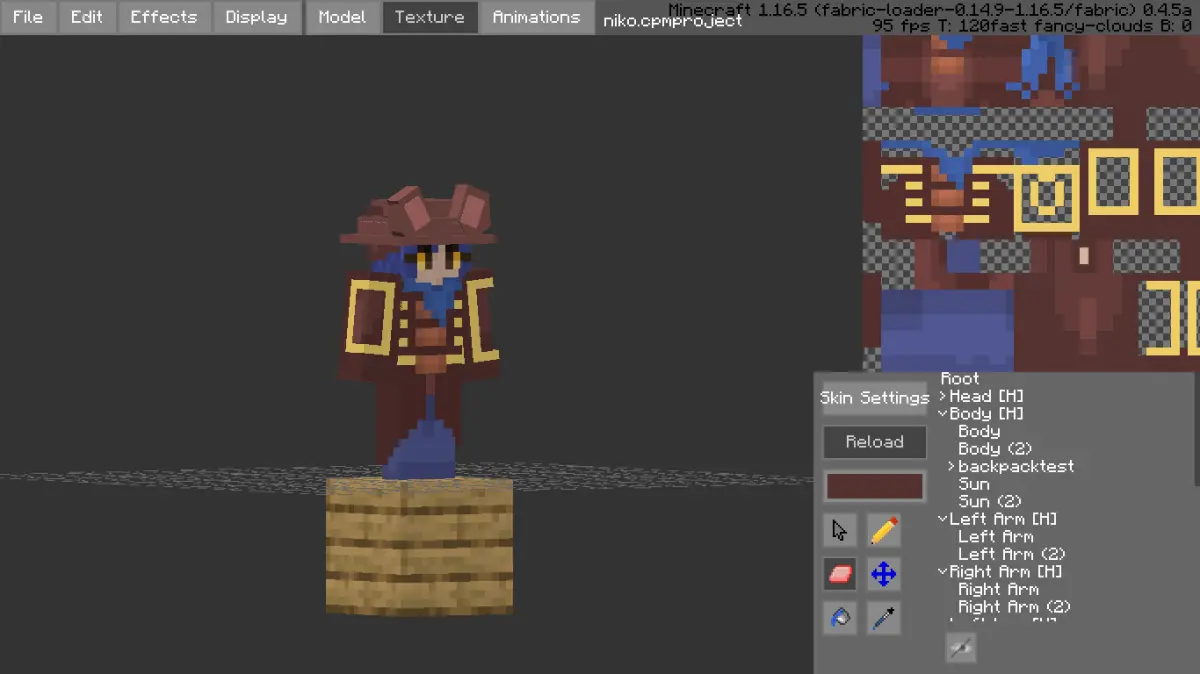Switch to the Texture tab

point(430,17)
